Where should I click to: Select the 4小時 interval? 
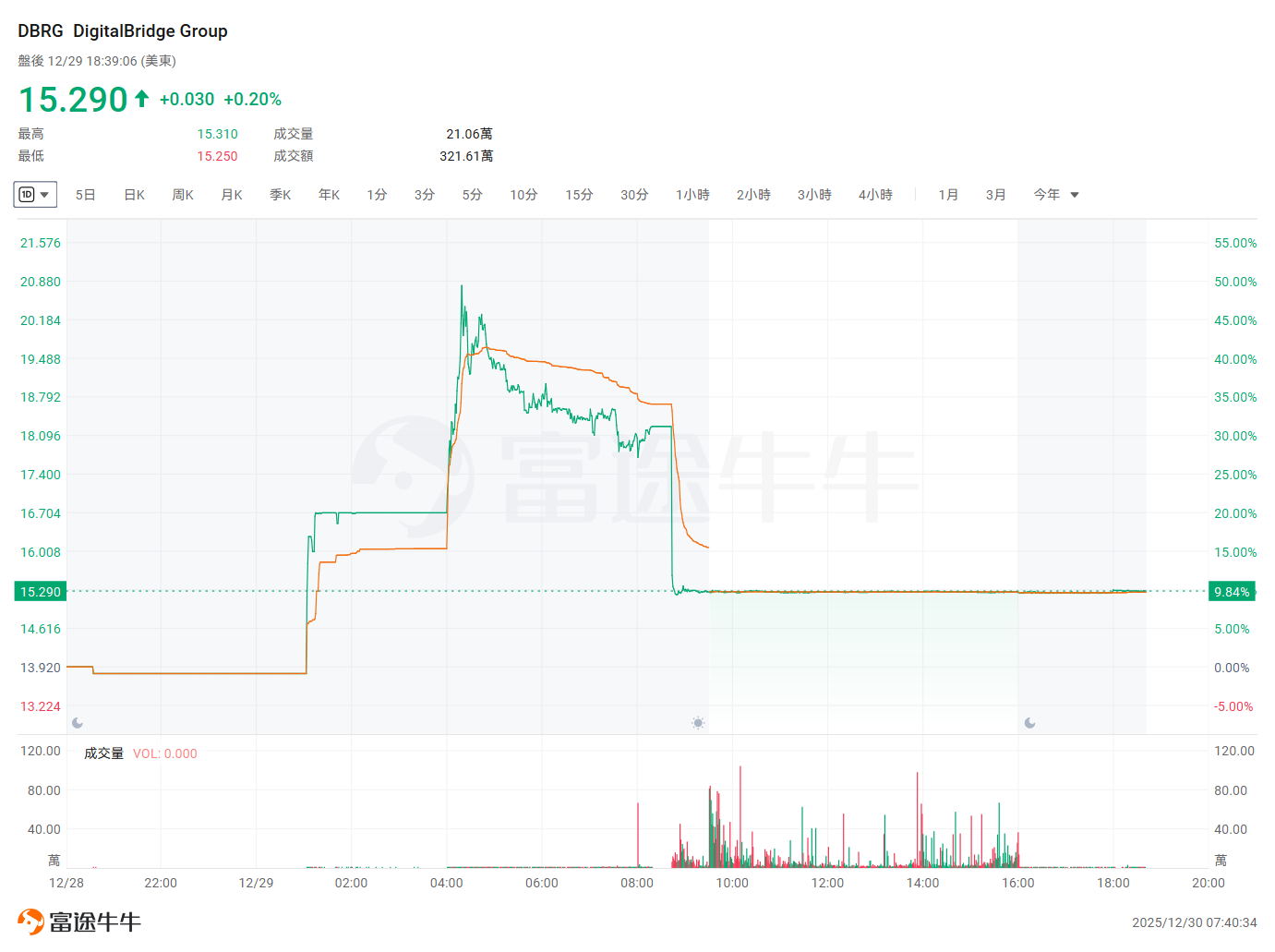[875, 195]
